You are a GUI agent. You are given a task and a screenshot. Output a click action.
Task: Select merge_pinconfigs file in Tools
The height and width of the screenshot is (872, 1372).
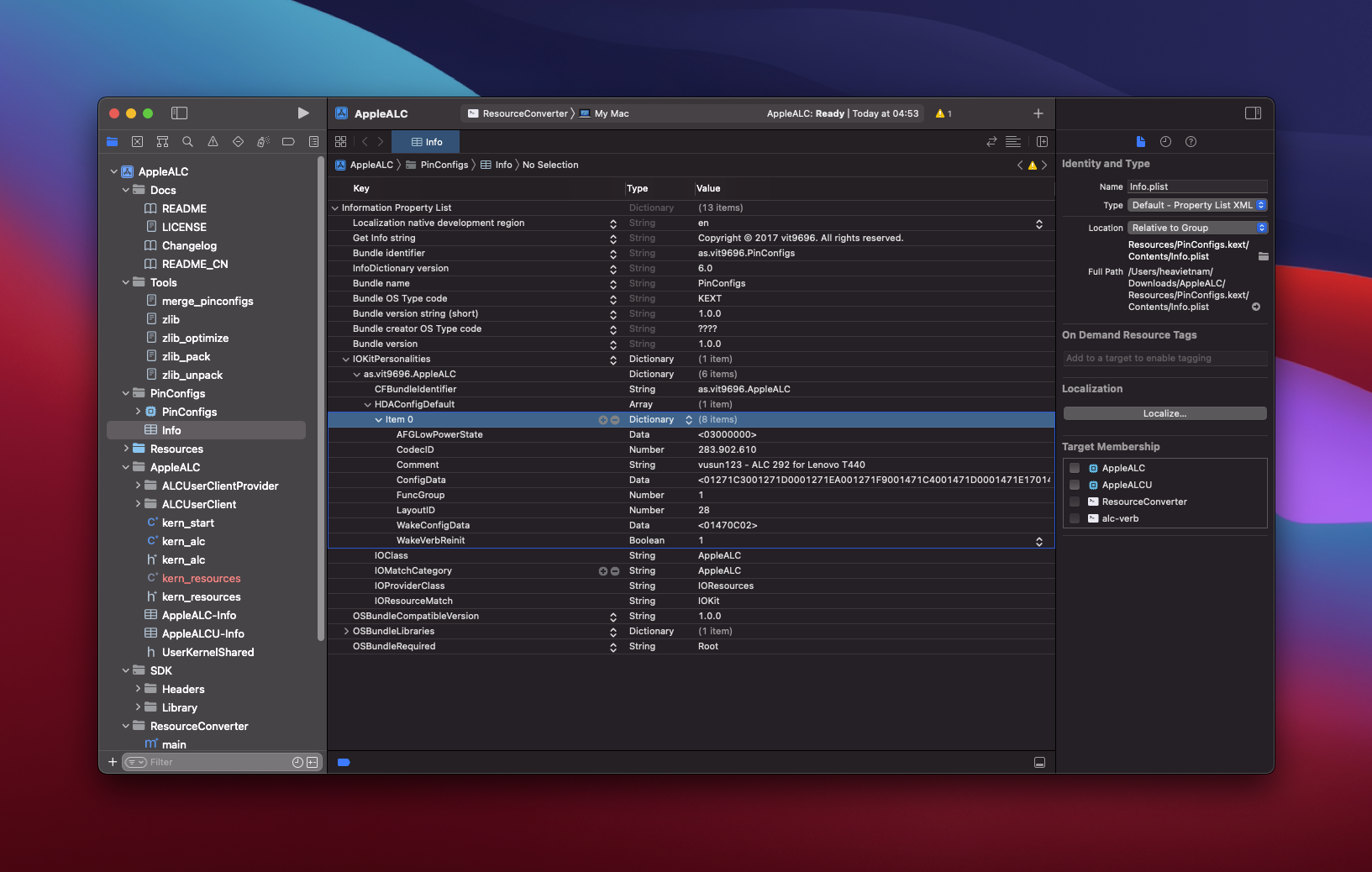pyautogui.click(x=207, y=302)
